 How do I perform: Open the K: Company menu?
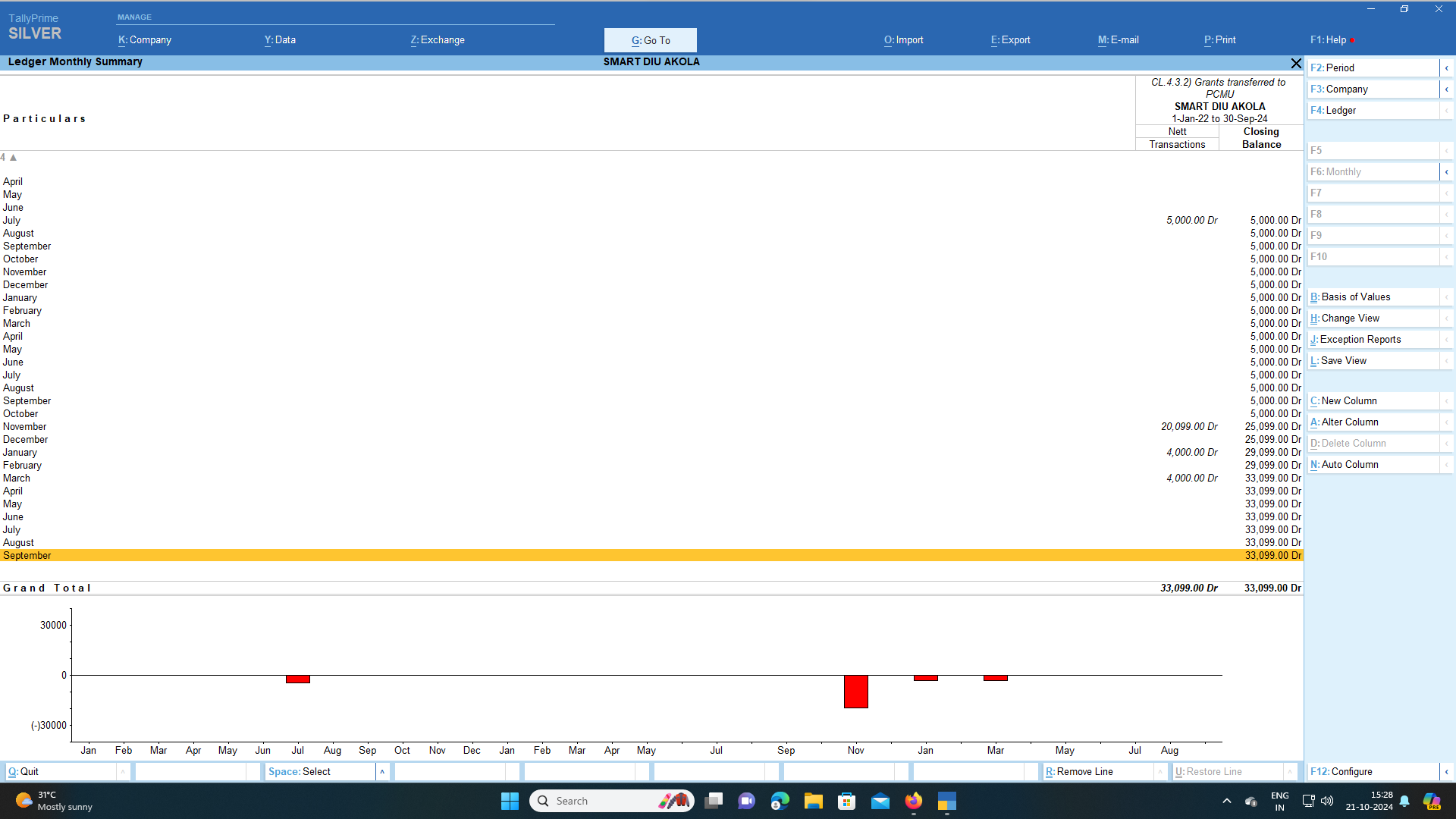coord(144,40)
